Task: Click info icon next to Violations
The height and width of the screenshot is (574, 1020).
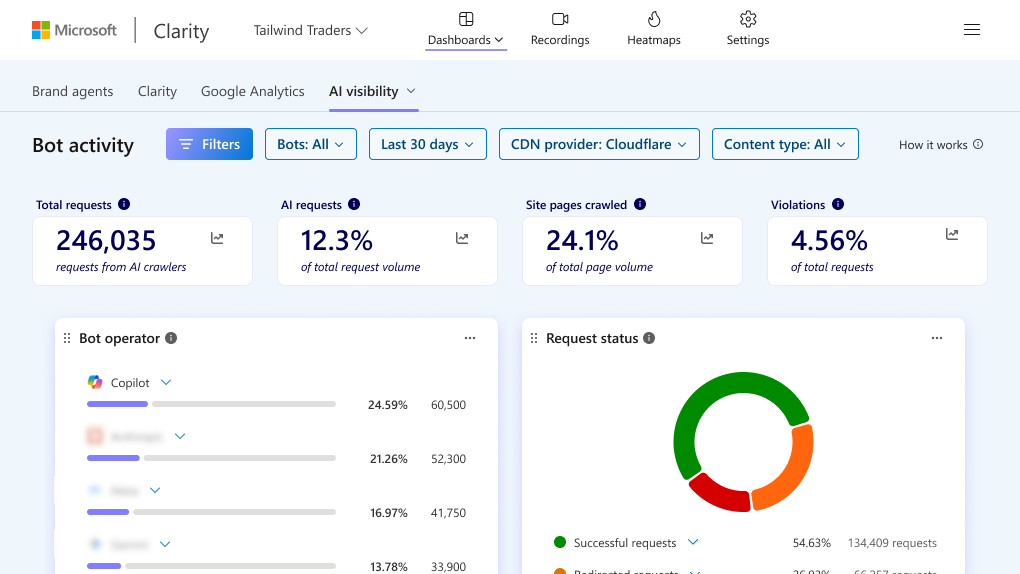Action: coord(838,204)
